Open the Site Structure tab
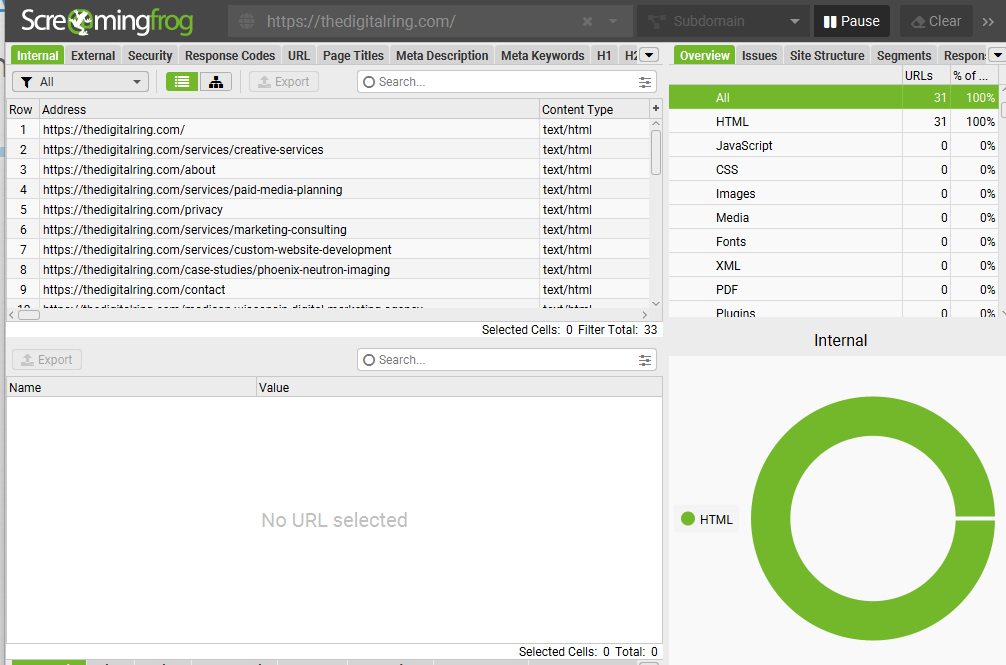 (827, 56)
